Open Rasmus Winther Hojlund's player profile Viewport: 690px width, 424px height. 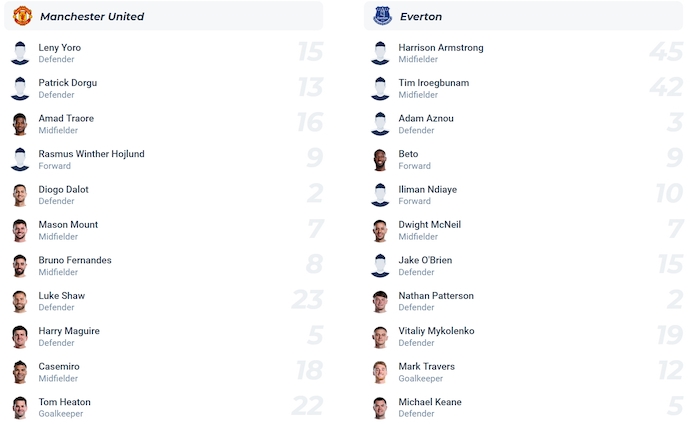[x=91, y=154]
